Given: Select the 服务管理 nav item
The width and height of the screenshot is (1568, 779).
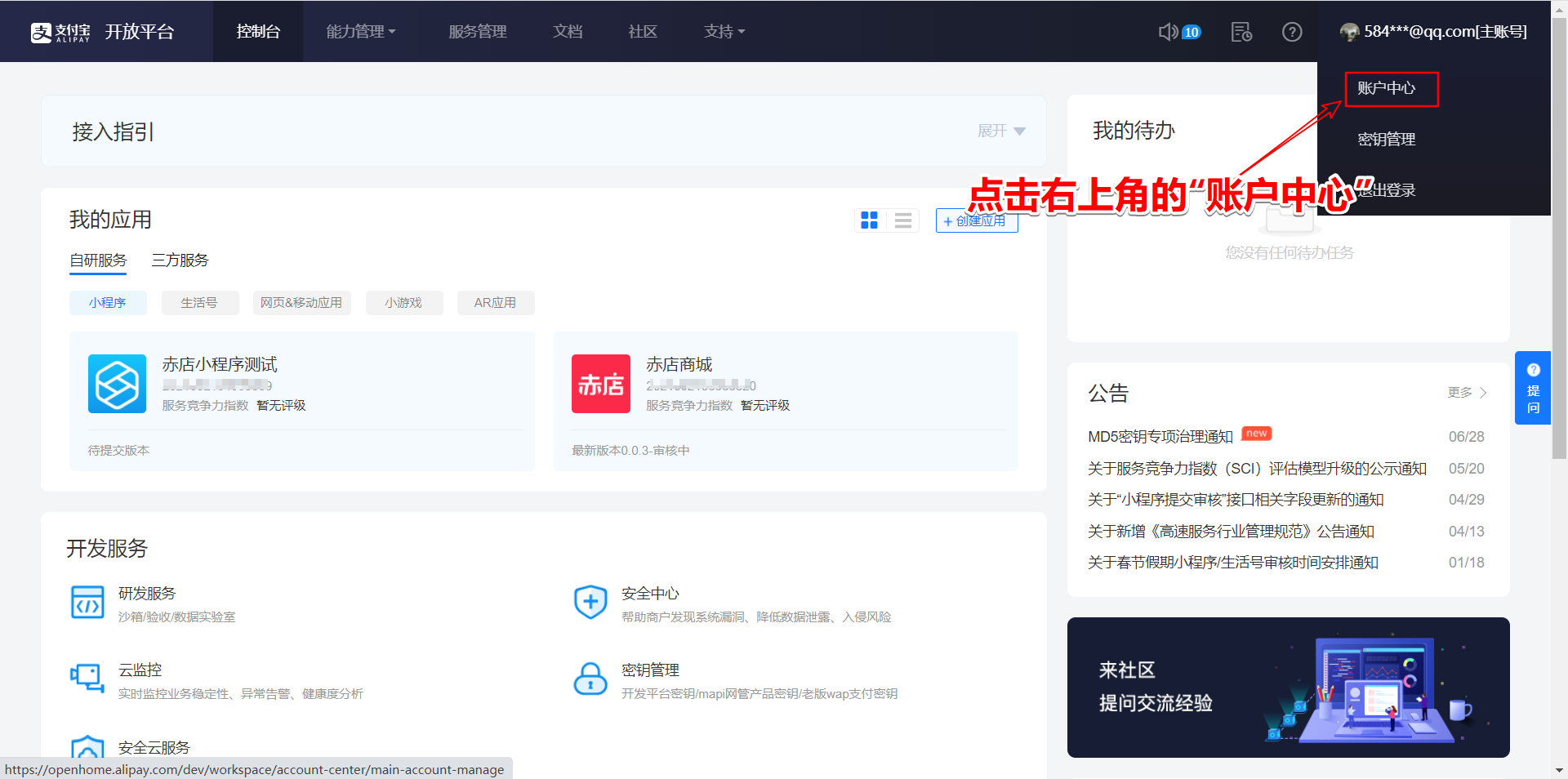Looking at the screenshot, I should click(478, 32).
